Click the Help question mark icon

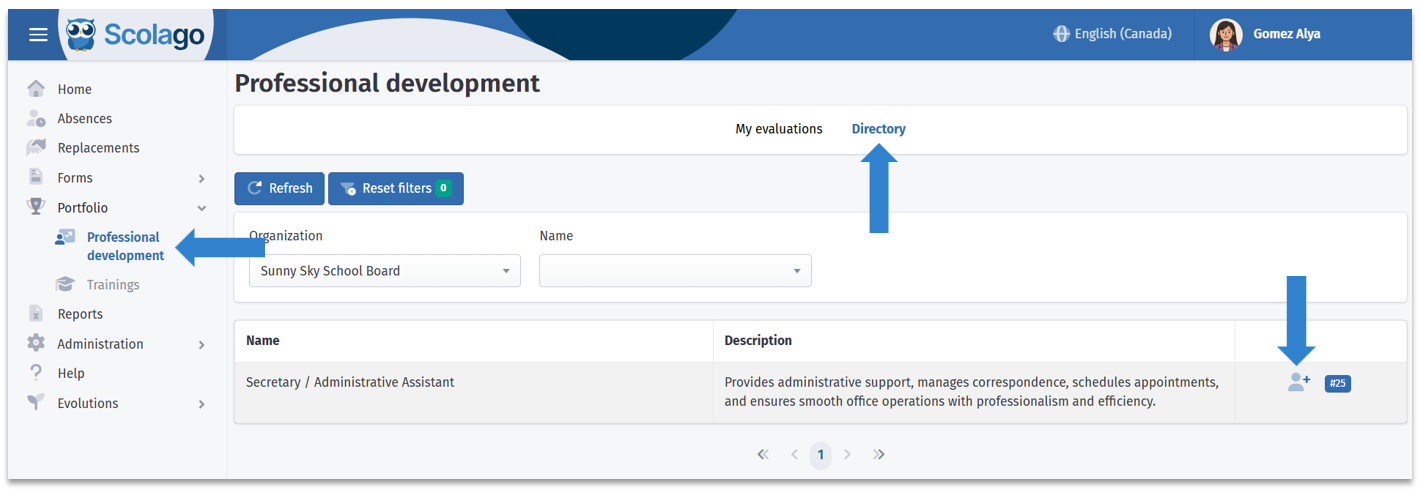(36, 373)
